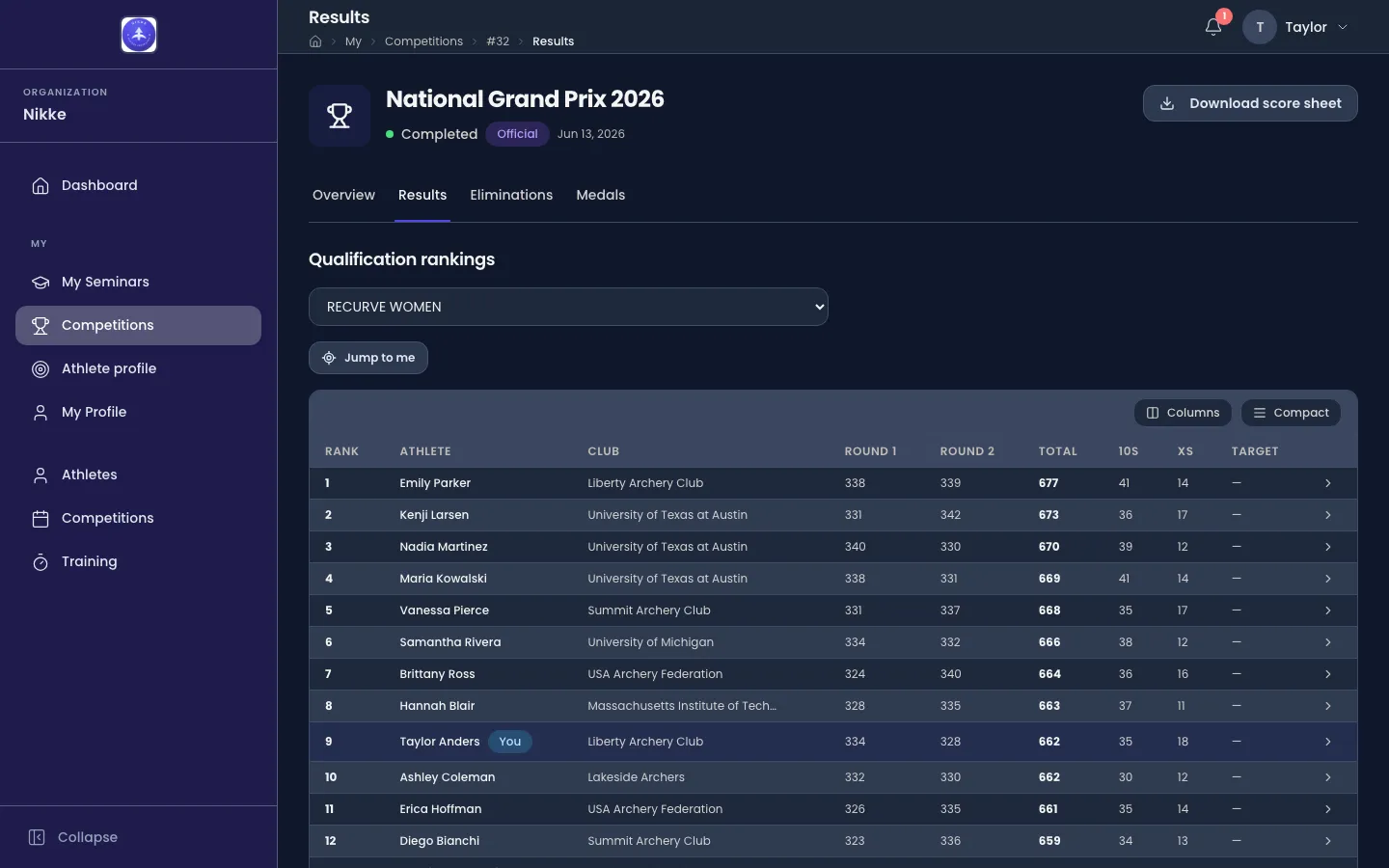Click the Training stopwatch icon

(x=41, y=561)
